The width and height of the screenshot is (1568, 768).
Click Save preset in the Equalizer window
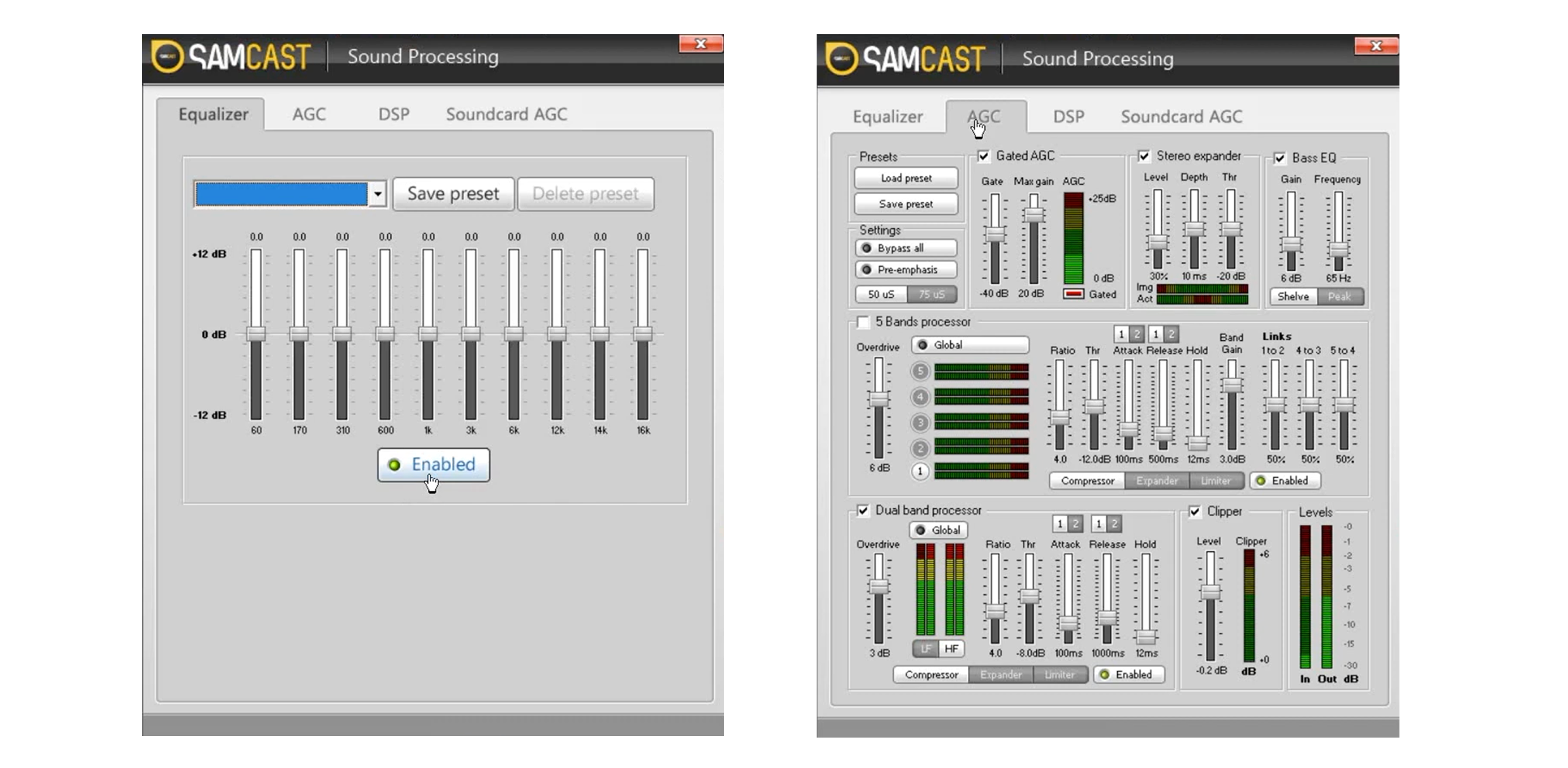tap(453, 194)
